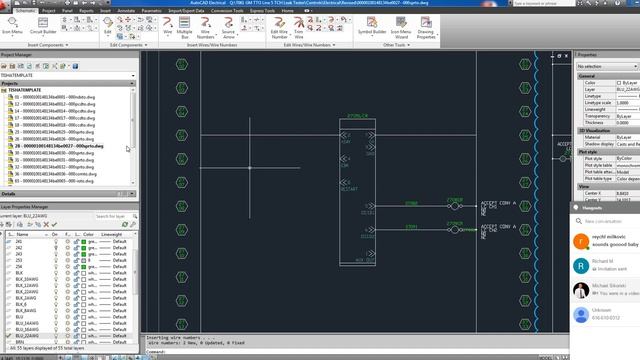Toggle the lock icon for layer 253
The width and height of the screenshot is (640, 360).
76,260
